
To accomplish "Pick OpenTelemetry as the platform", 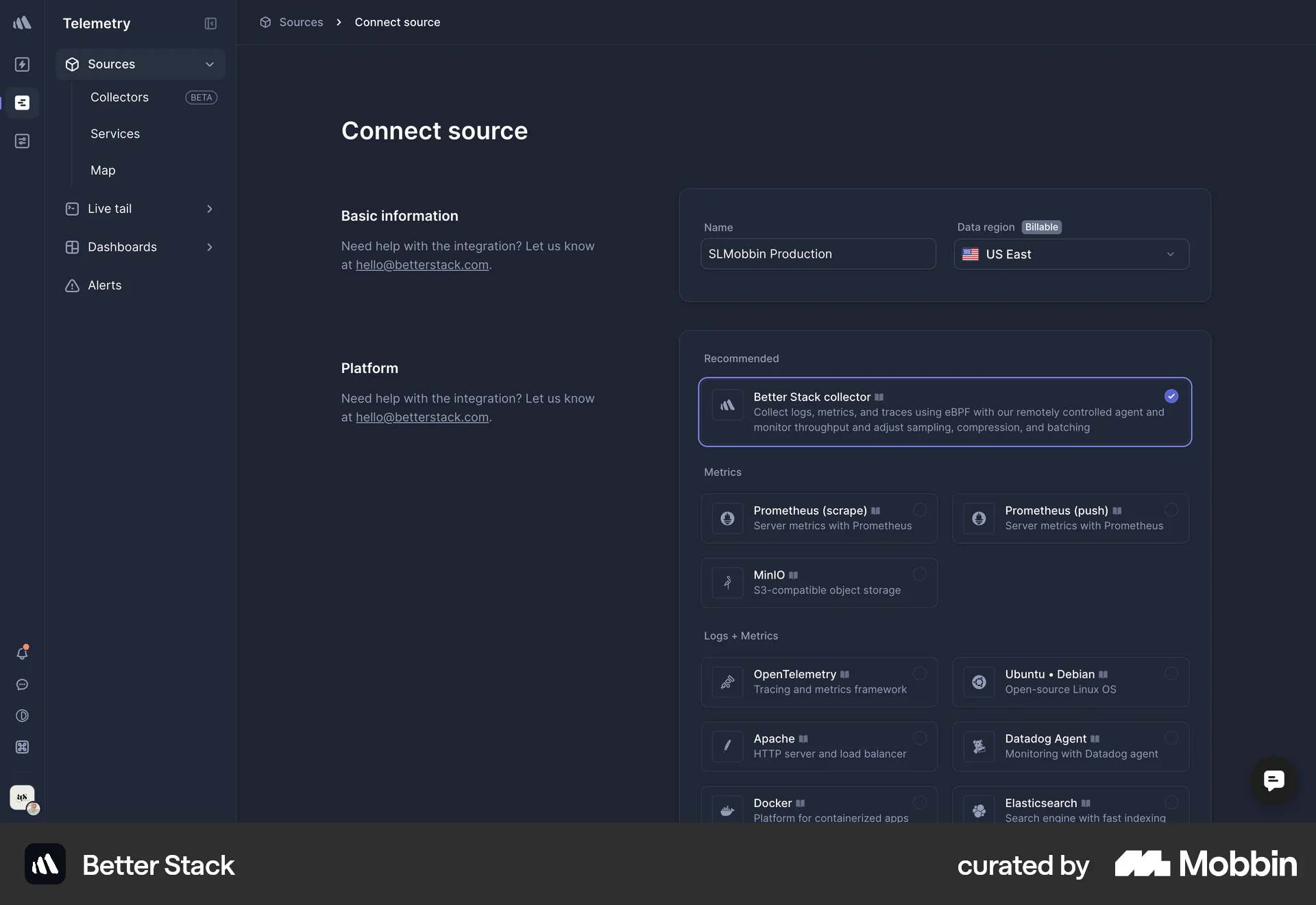I will click(818, 682).
